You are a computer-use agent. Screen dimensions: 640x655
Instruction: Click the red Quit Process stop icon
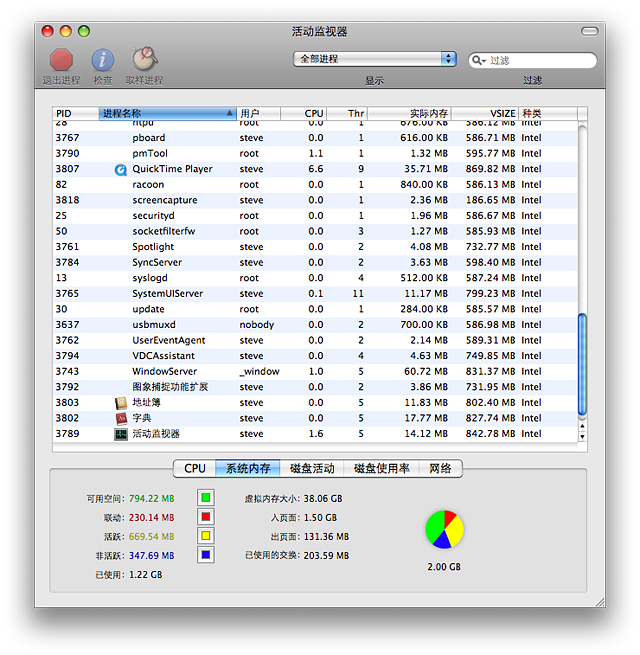pyautogui.click(x=61, y=60)
